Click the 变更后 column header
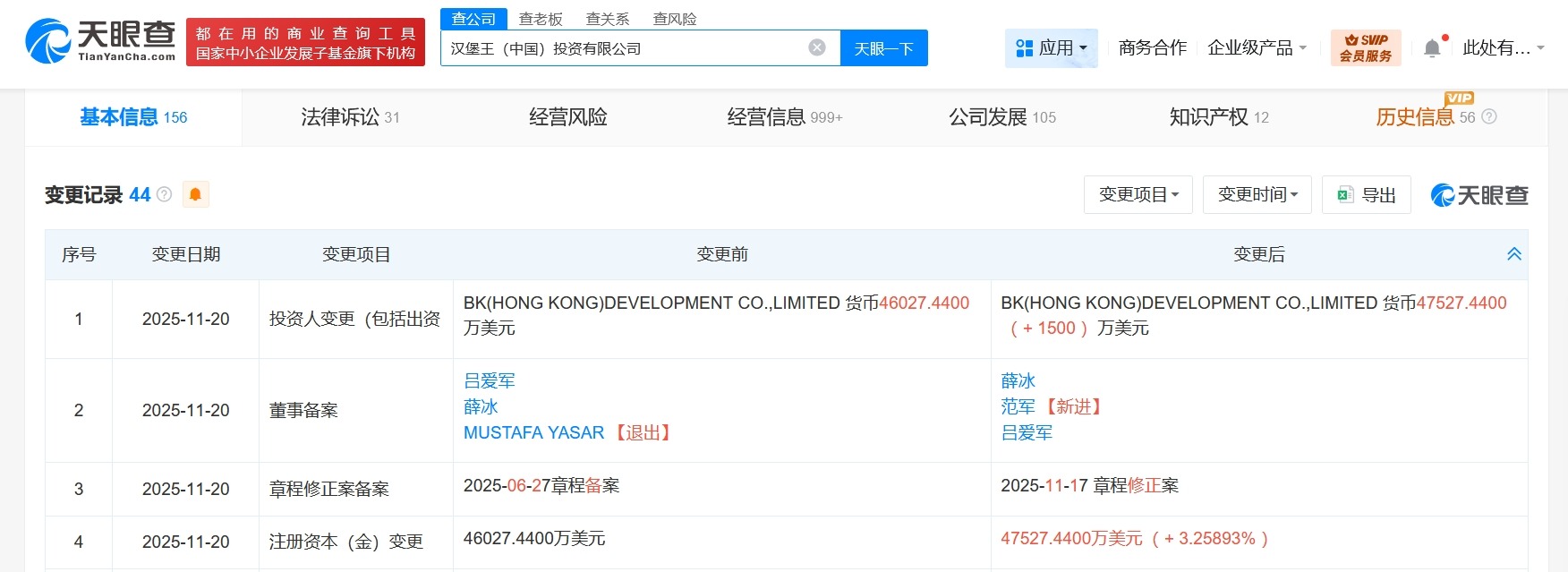 tap(1259, 254)
